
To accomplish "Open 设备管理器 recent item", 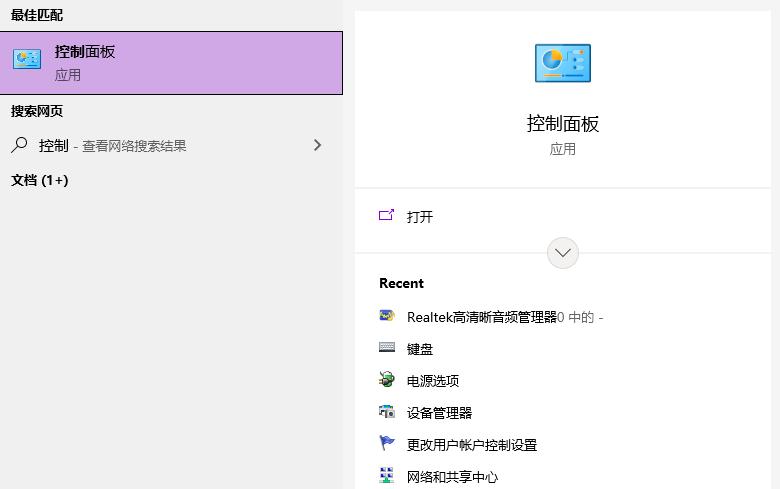I will [439, 413].
